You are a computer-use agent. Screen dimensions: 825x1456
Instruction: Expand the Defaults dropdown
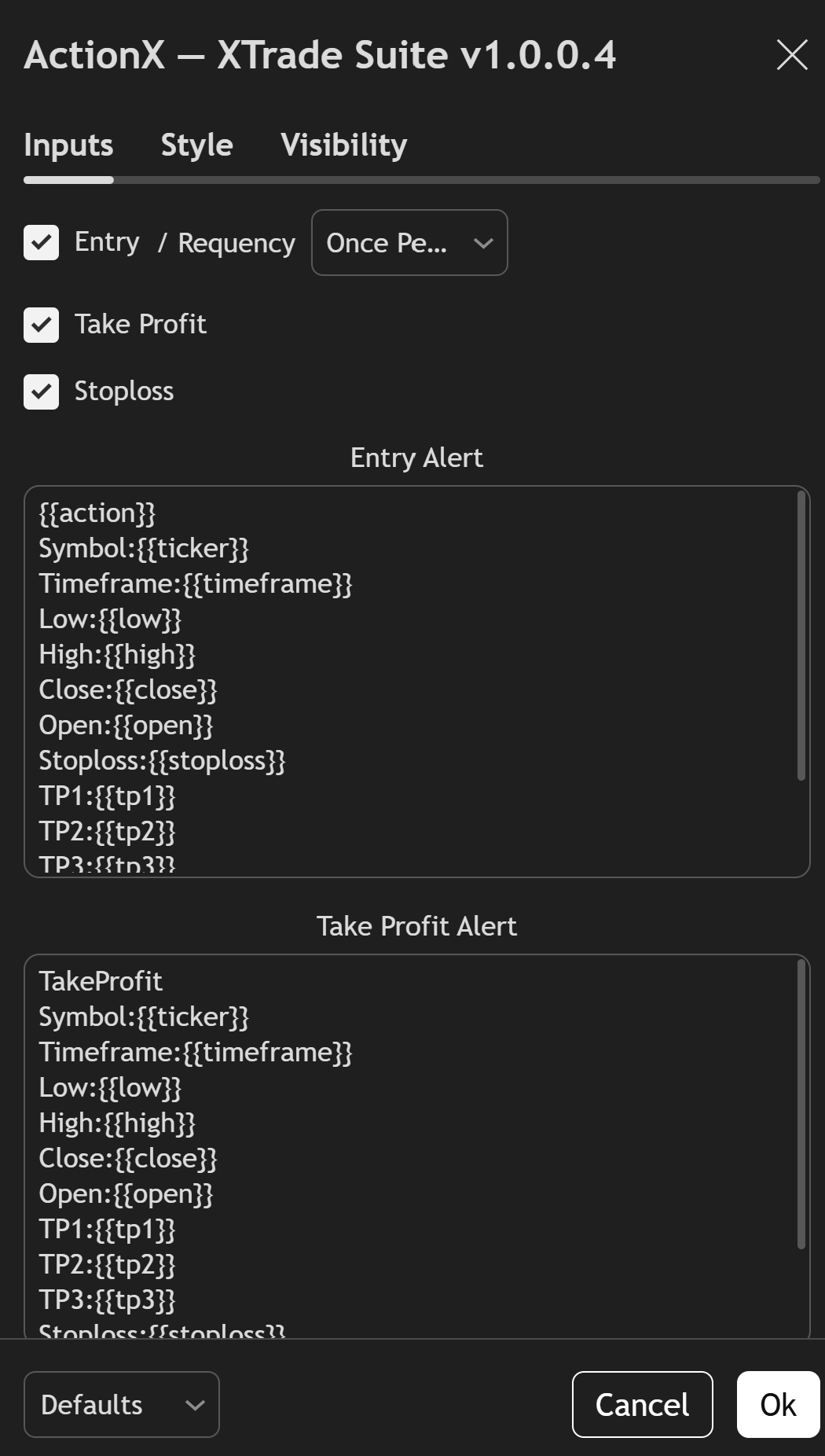(120, 1404)
